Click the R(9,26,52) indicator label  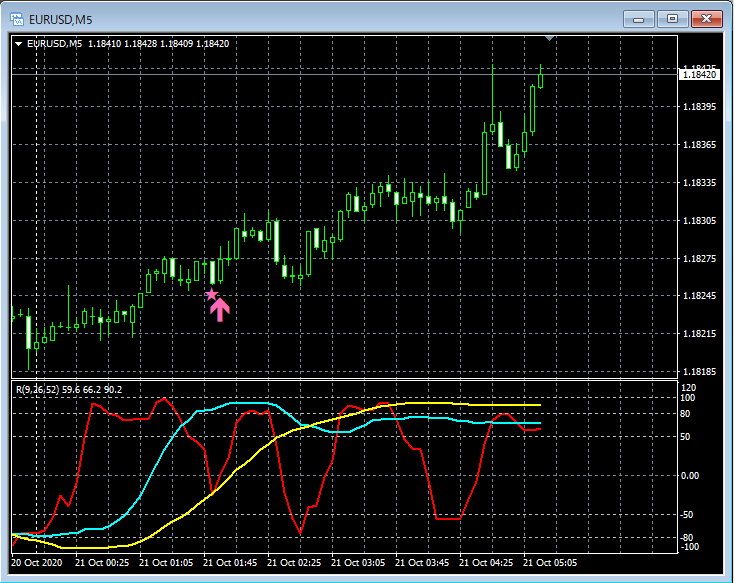[x=69, y=389]
